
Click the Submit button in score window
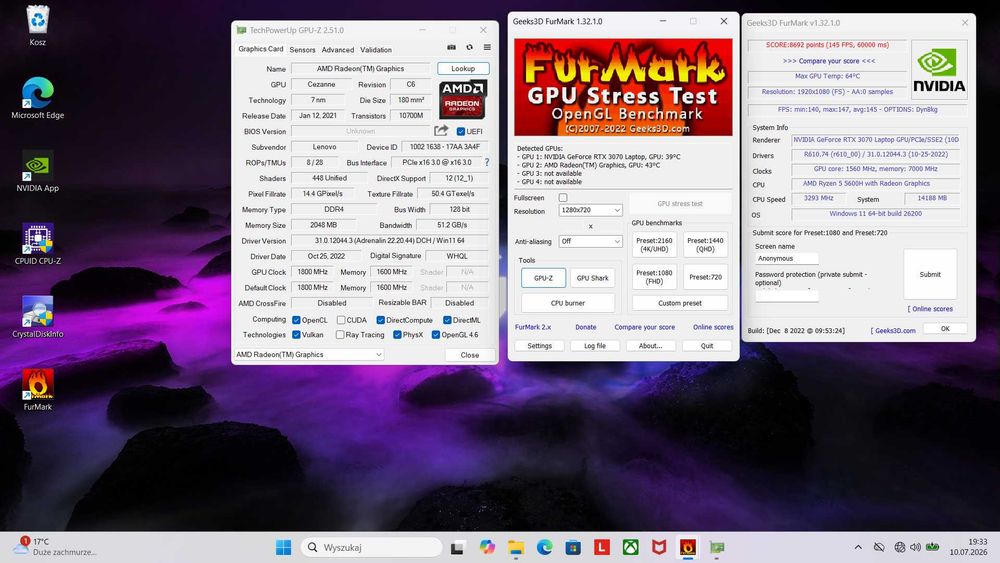[x=930, y=274]
